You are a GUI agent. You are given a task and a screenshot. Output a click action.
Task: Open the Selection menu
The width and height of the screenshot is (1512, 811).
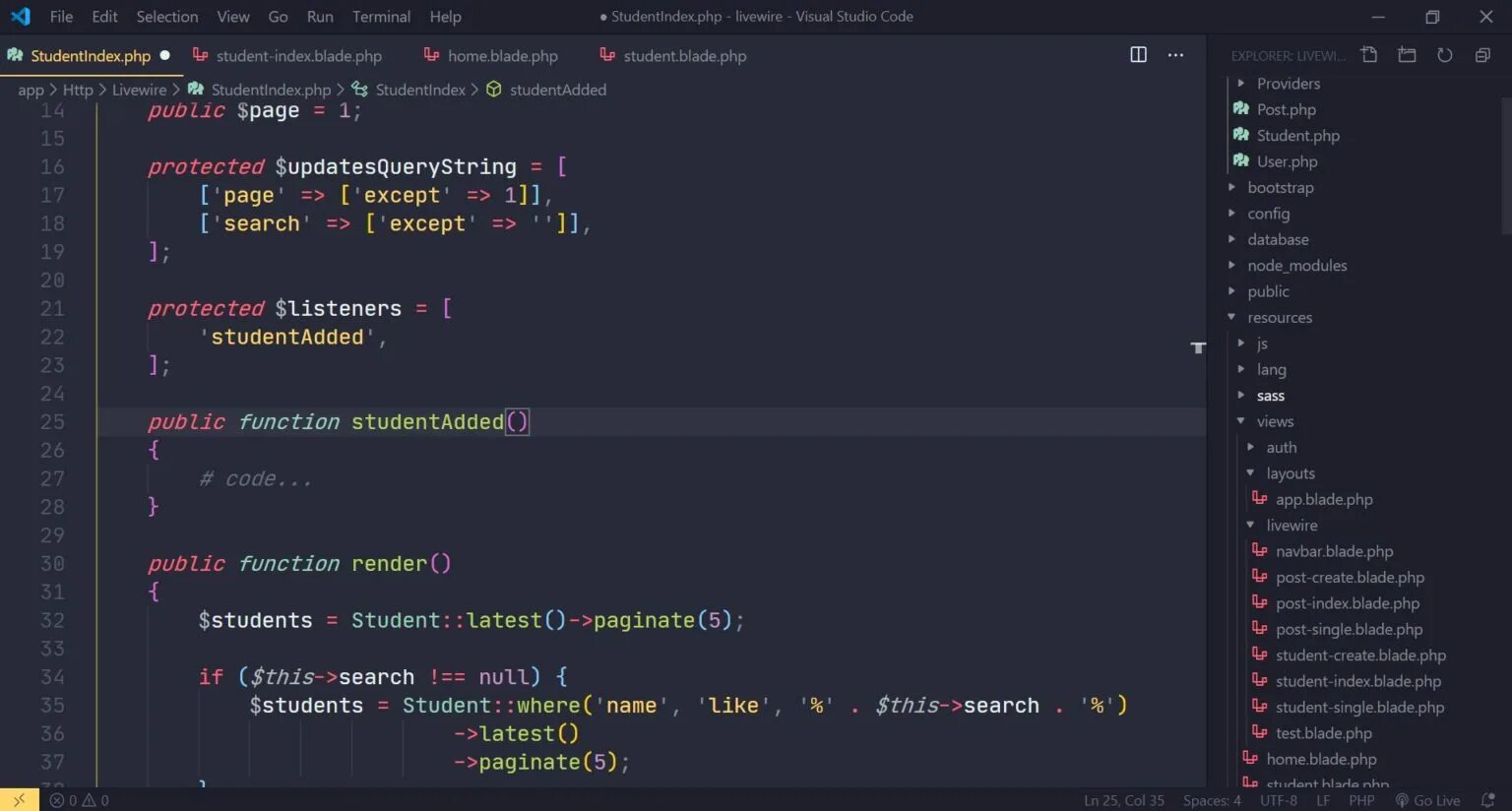(x=167, y=17)
